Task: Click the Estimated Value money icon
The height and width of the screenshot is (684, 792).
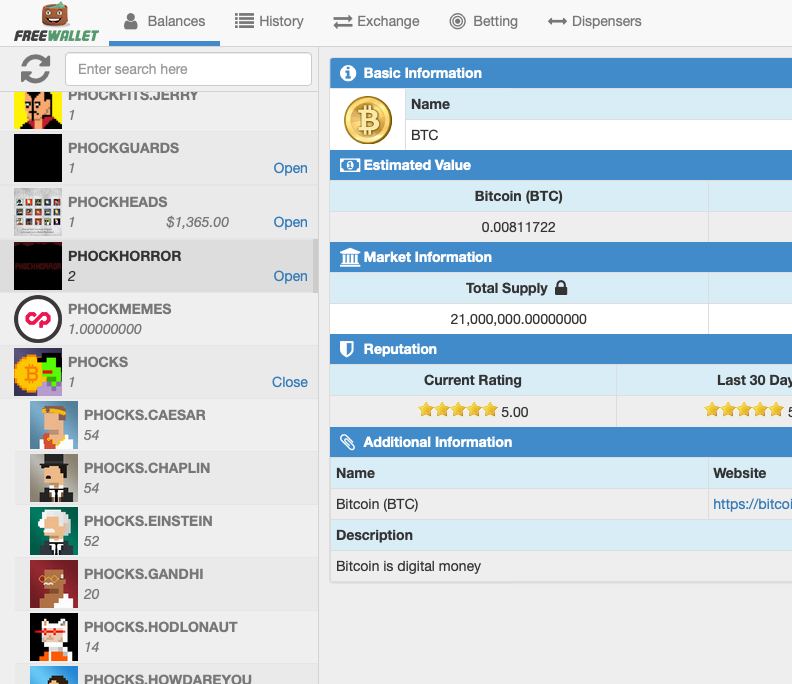Action: click(350, 165)
